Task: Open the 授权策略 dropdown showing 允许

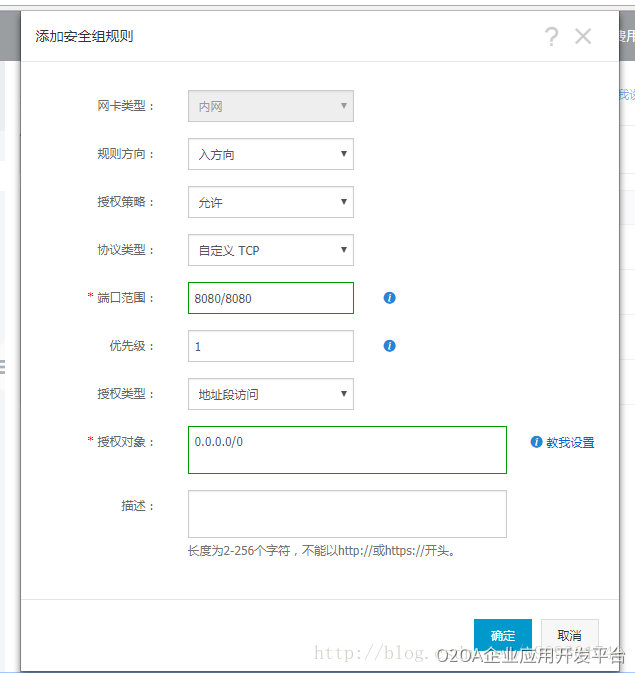Action: [270, 202]
